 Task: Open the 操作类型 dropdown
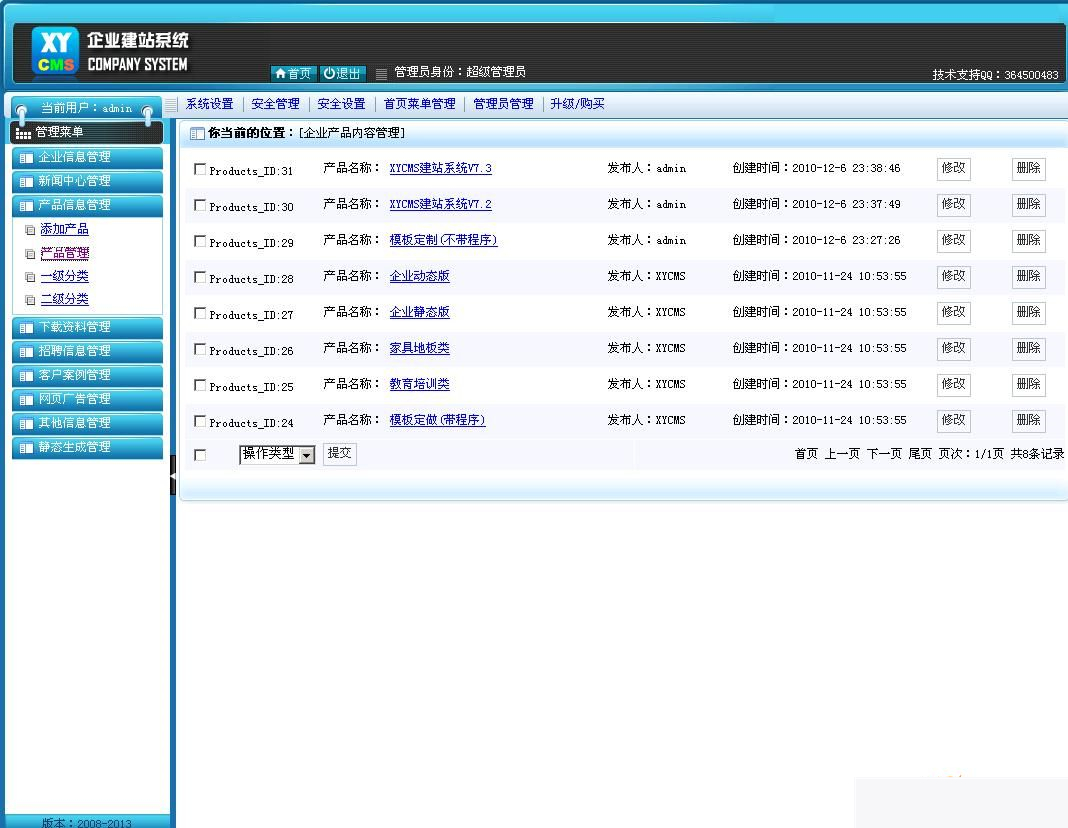(x=307, y=453)
